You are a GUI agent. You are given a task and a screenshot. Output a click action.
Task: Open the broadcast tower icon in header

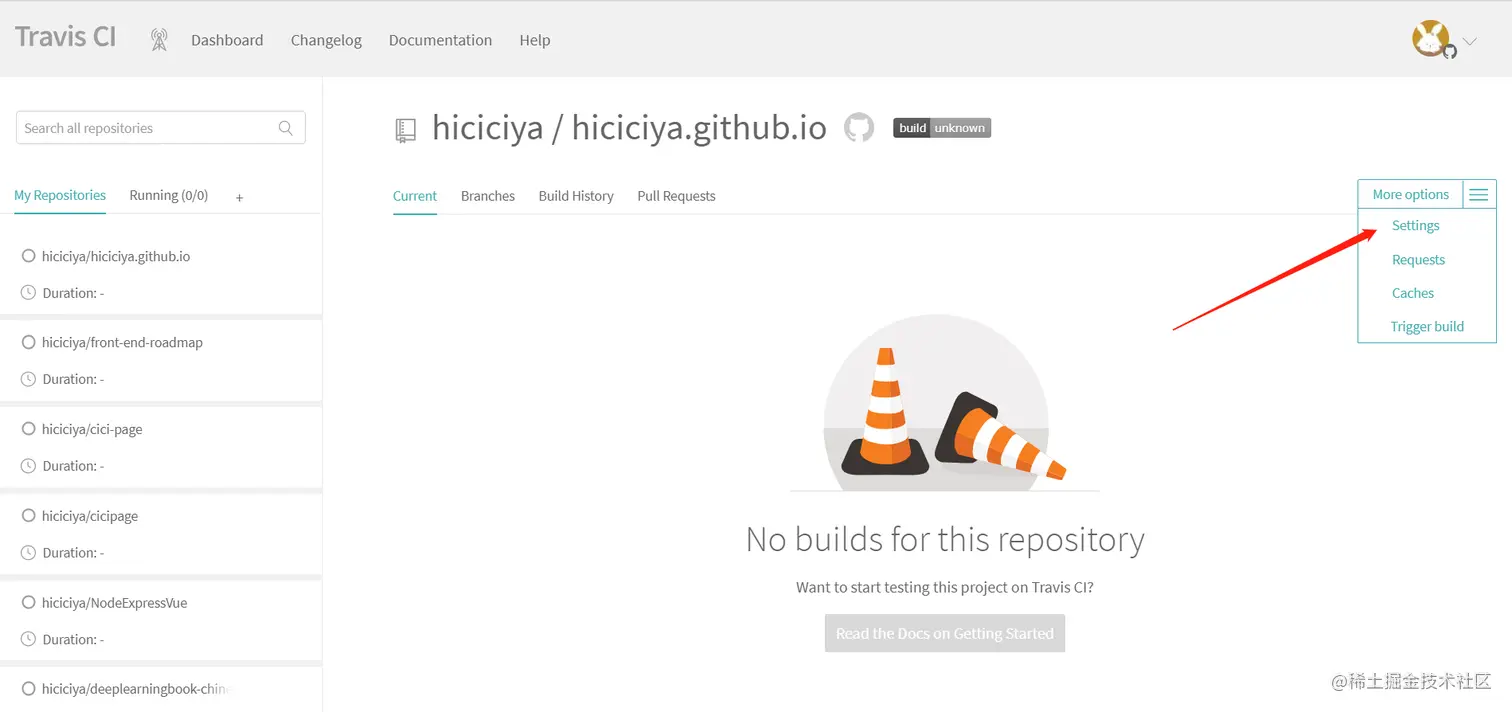coord(159,40)
